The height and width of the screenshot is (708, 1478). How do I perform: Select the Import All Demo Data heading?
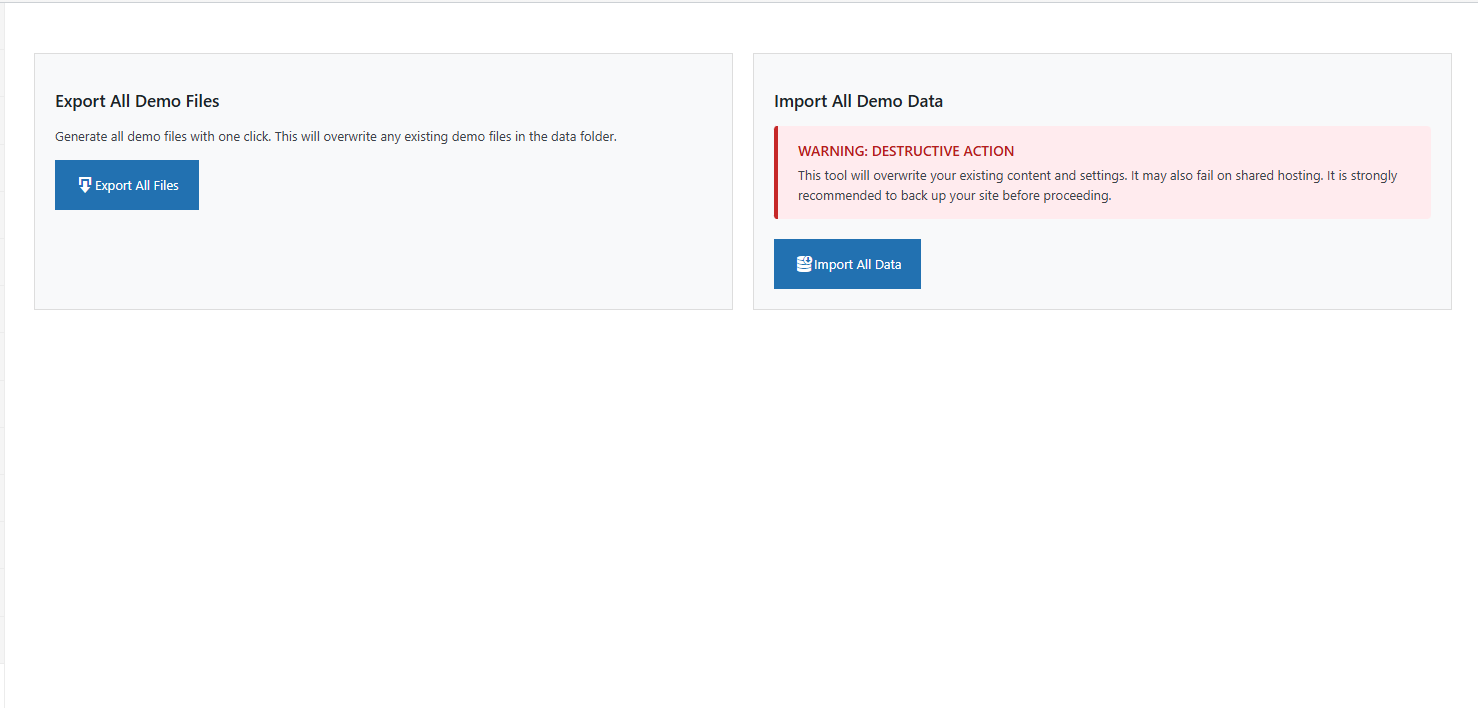point(858,101)
